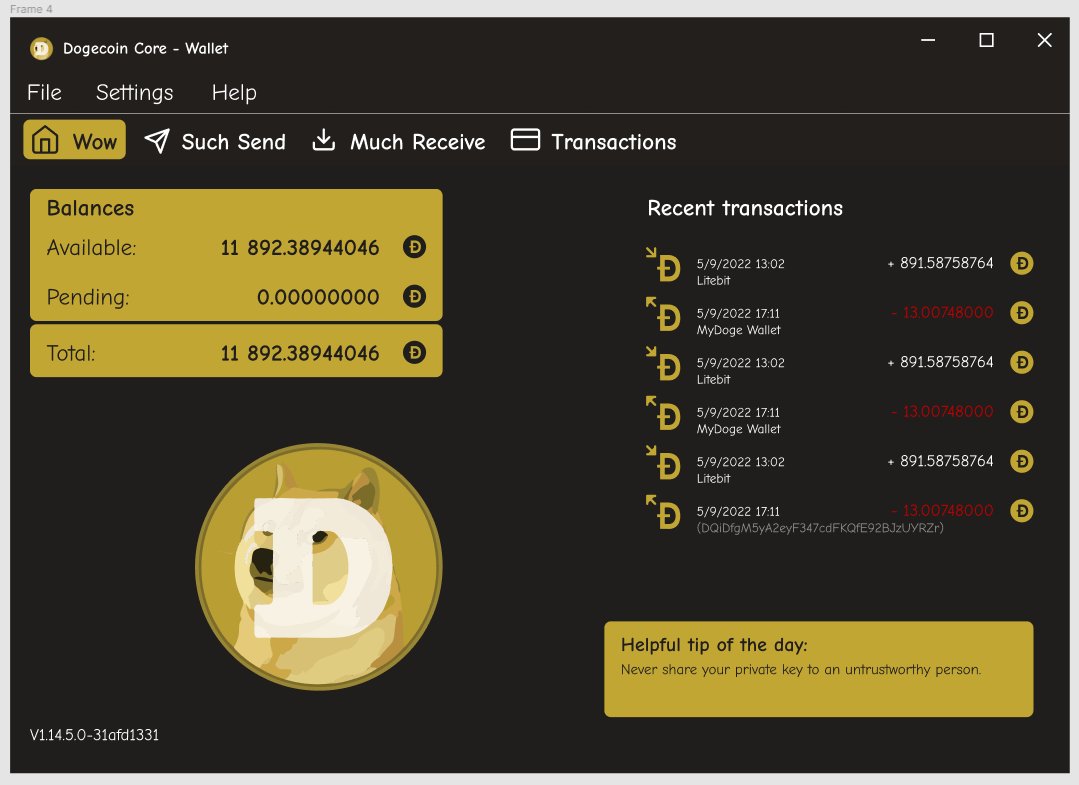Open the Help menu

coord(234,93)
